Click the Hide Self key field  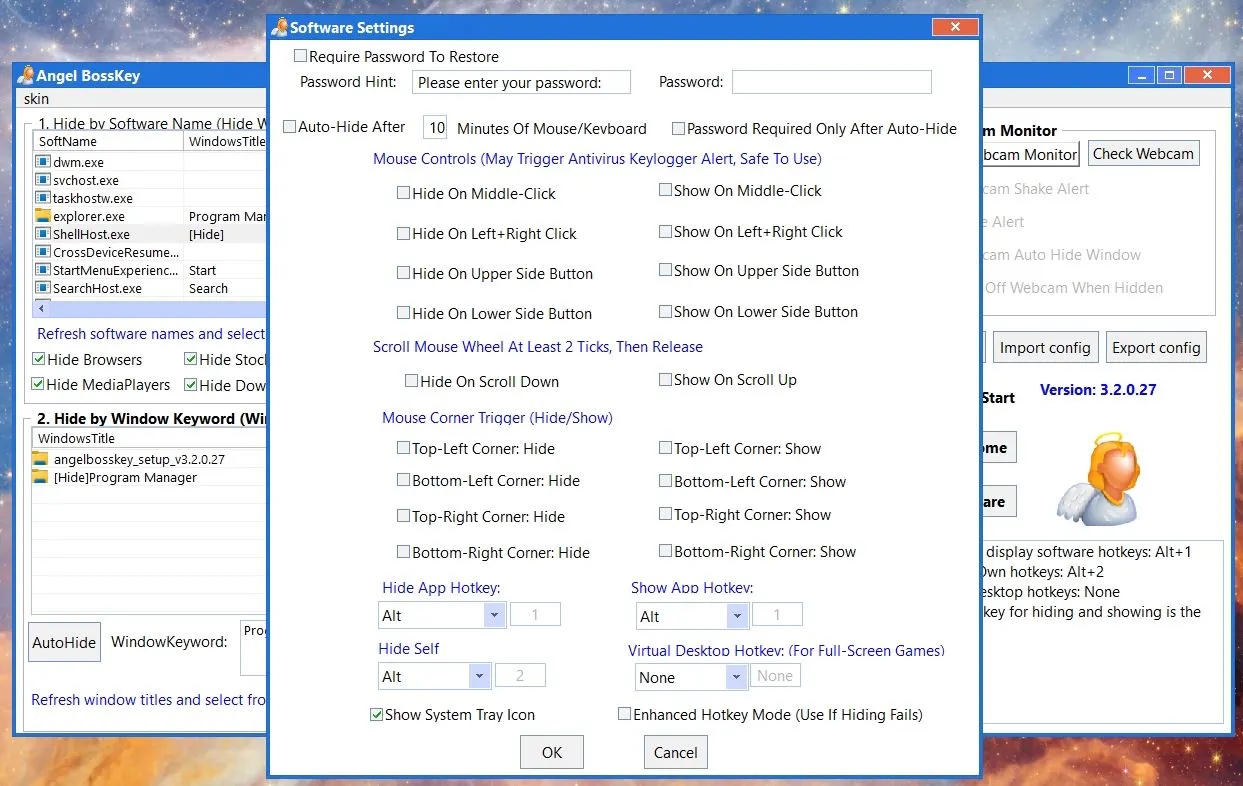point(520,675)
